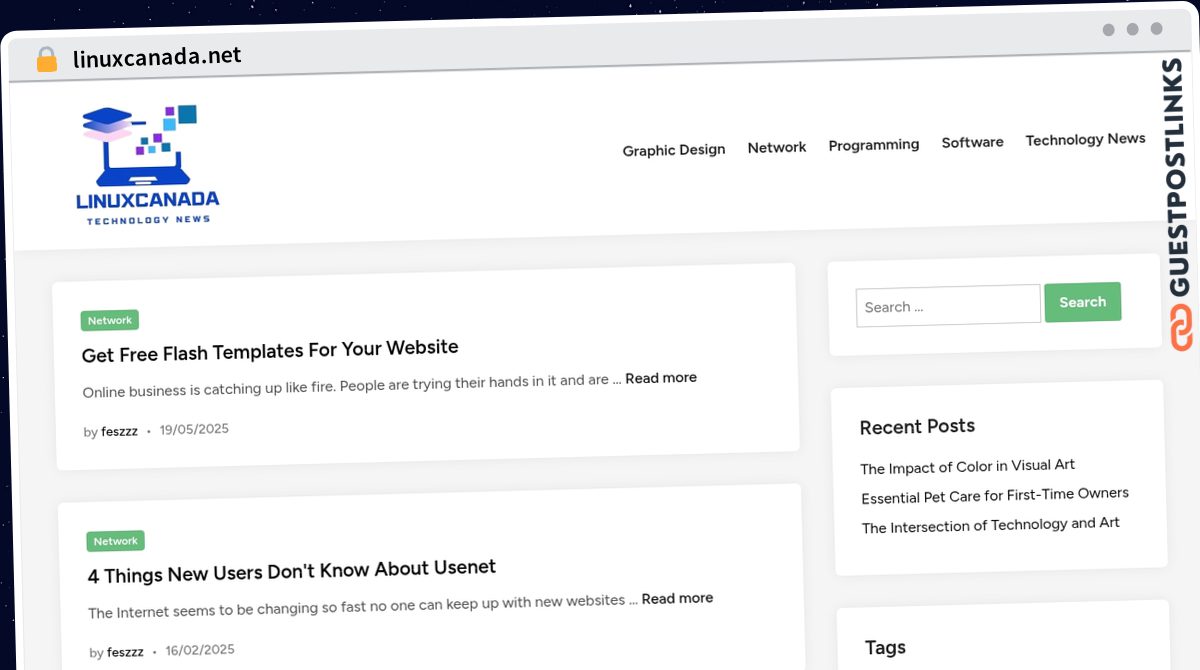1200x670 pixels.
Task: Open The Intersection of Technology and Art
Action: 991,525
